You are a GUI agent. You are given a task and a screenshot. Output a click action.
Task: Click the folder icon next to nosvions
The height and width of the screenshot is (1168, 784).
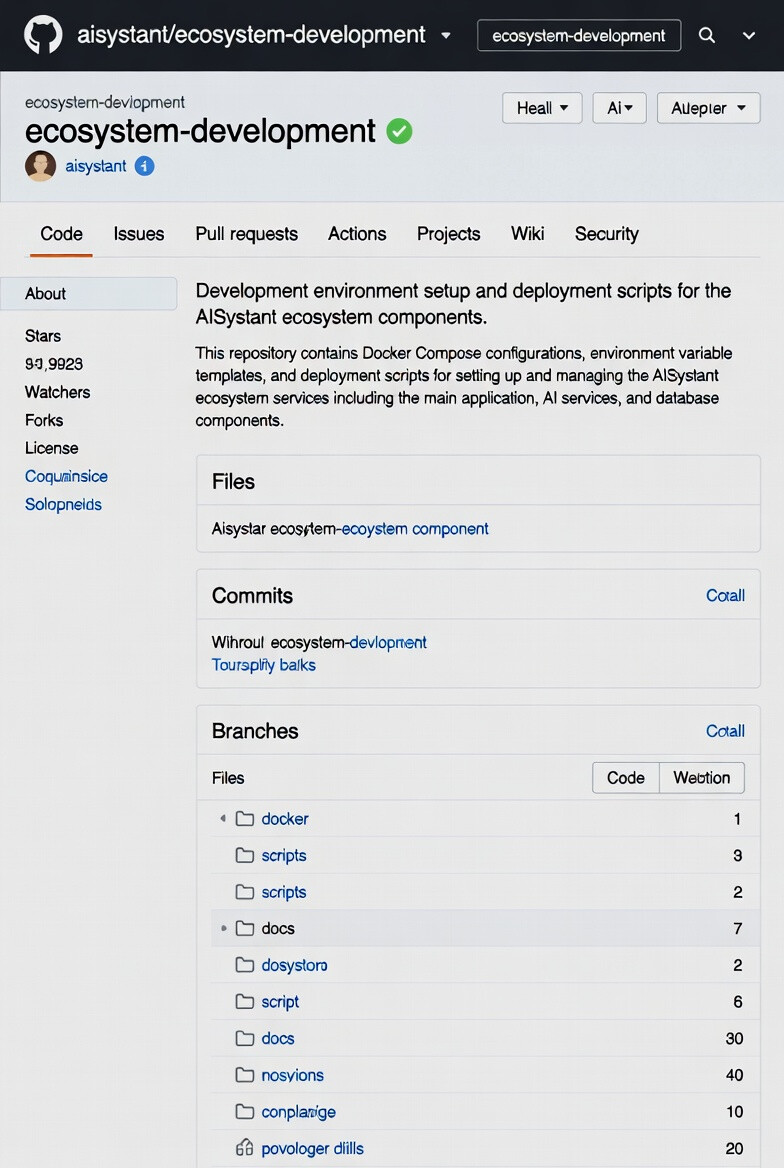244,1075
